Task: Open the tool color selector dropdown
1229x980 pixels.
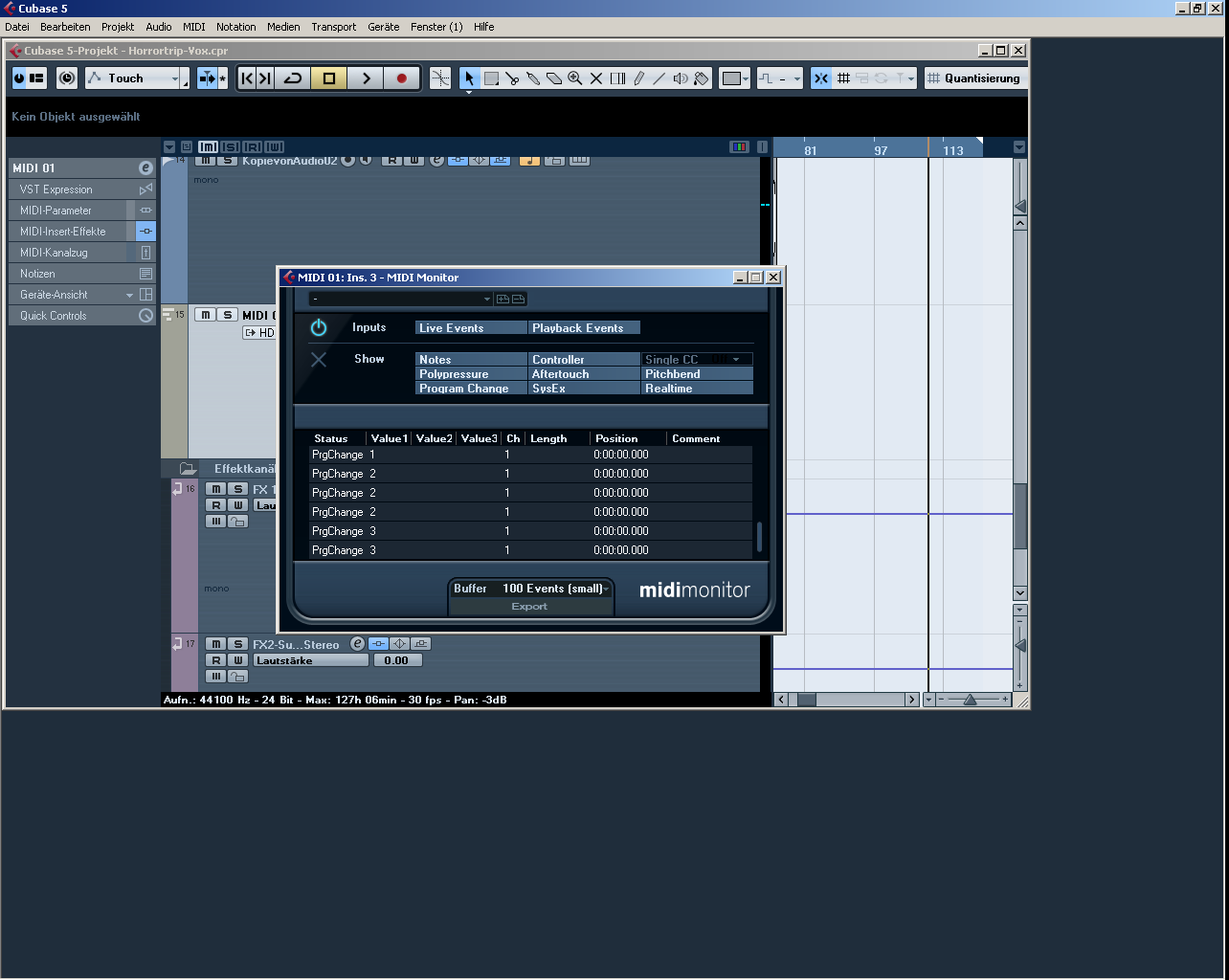Action: [734, 78]
